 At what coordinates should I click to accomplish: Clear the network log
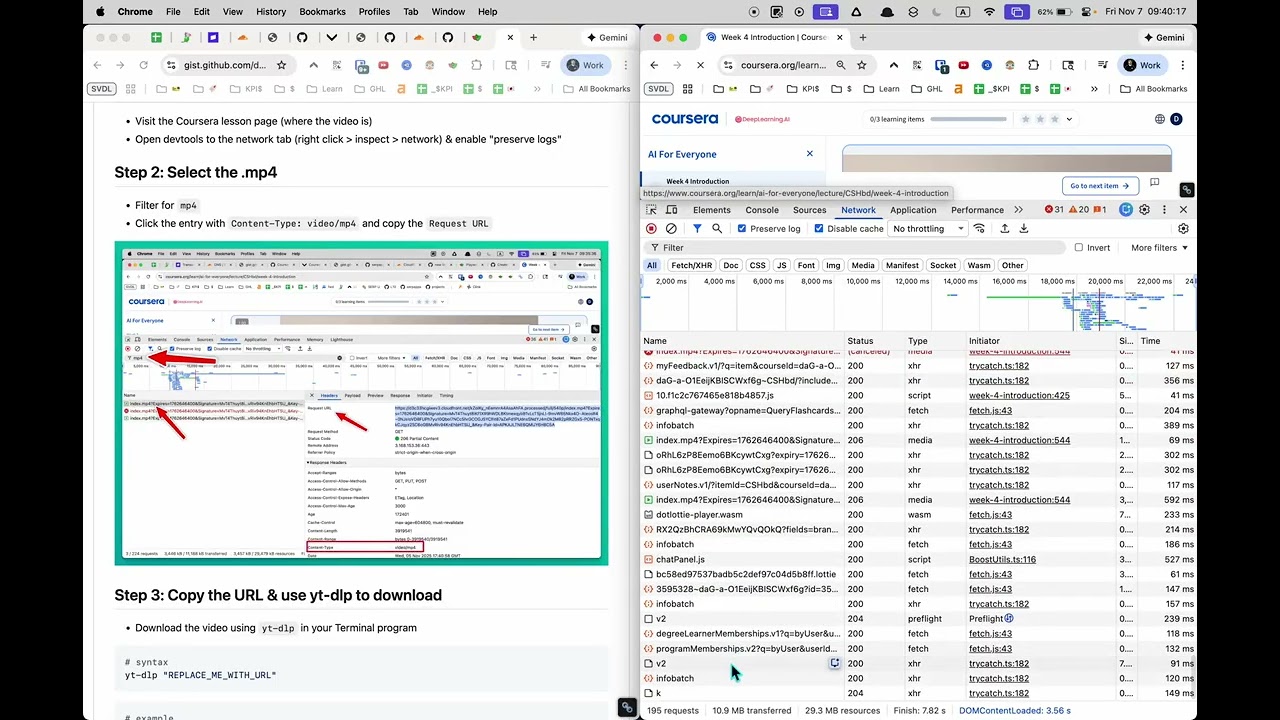point(671,229)
